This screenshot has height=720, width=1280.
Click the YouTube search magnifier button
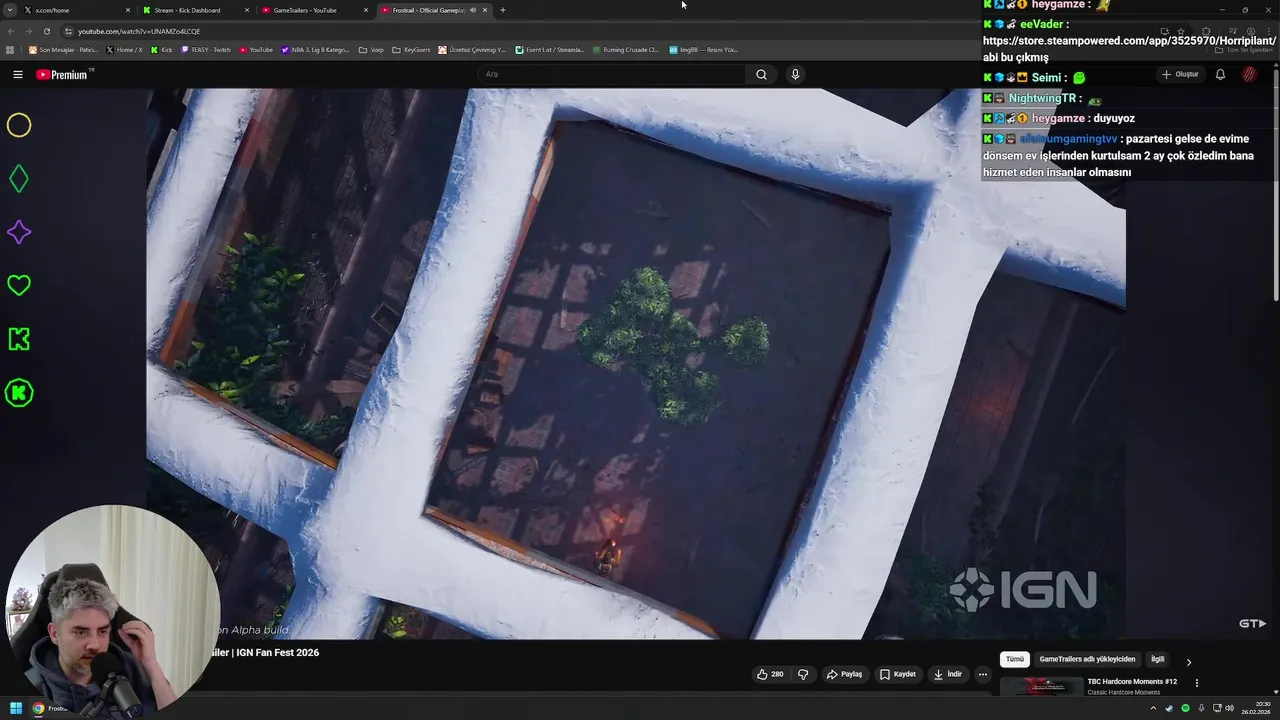(761, 74)
